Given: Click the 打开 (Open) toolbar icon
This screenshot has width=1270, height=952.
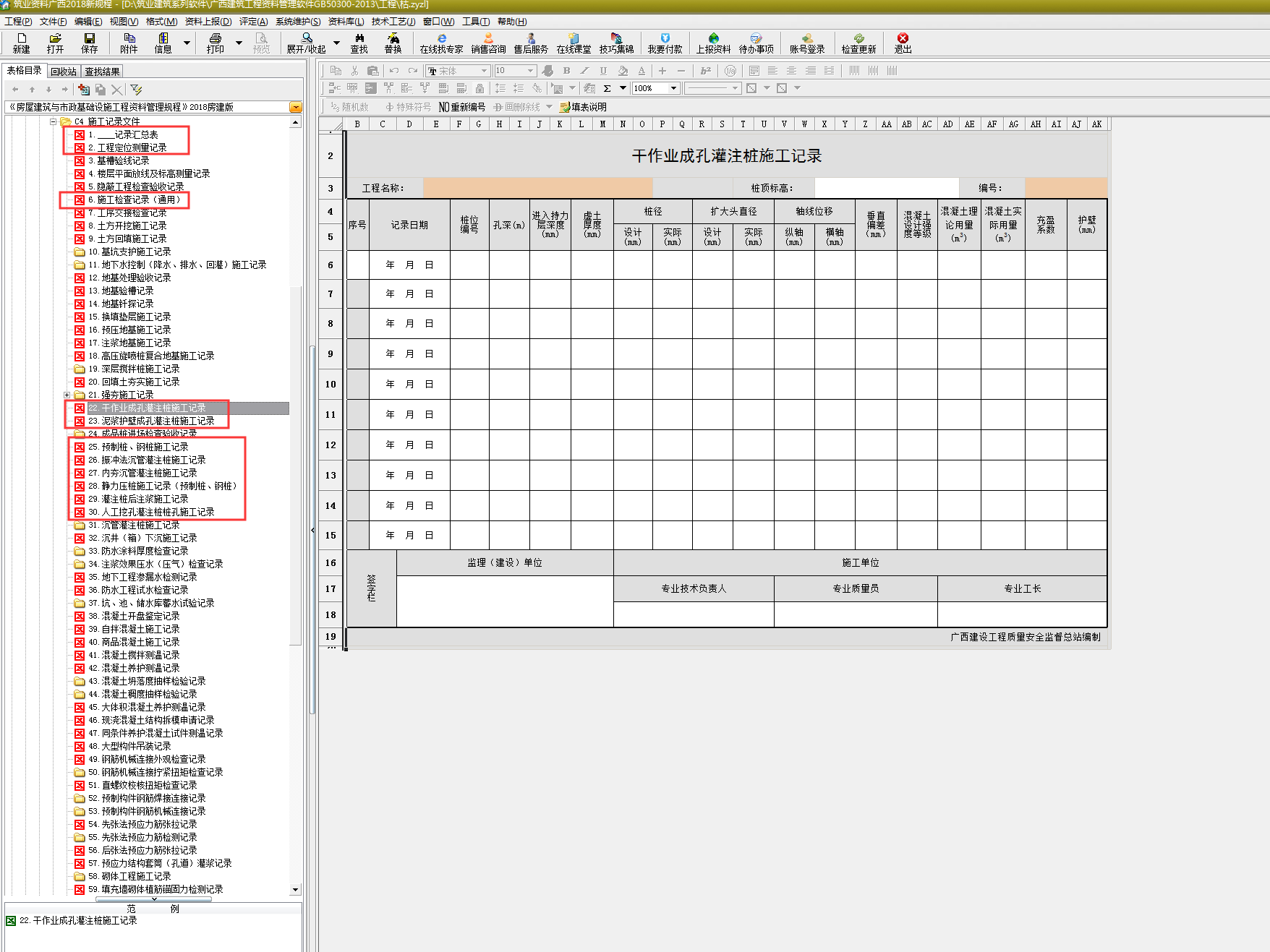Looking at the screenshot, I should pyautogui.click(x=55, y=43).
